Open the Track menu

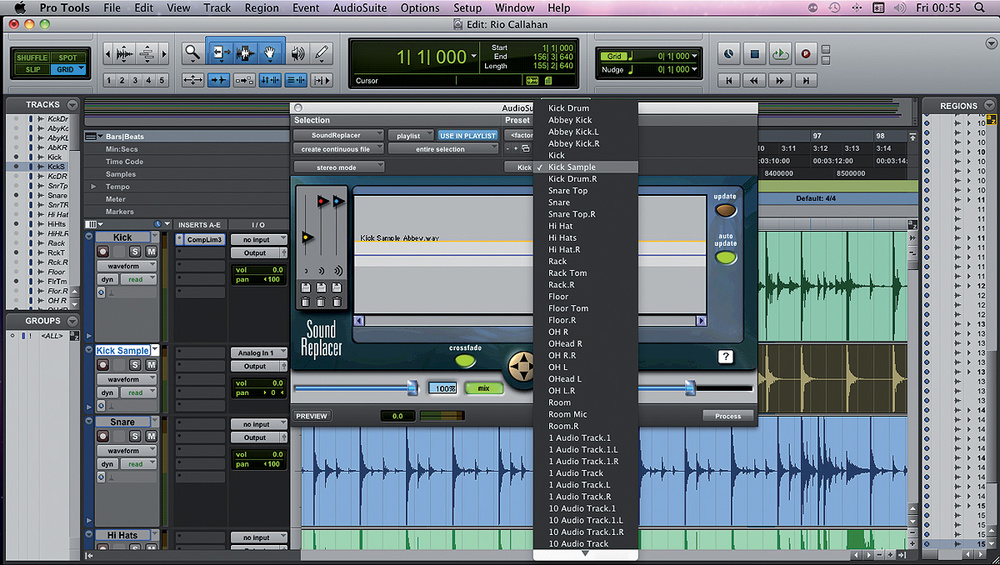(x=217, y=8)
